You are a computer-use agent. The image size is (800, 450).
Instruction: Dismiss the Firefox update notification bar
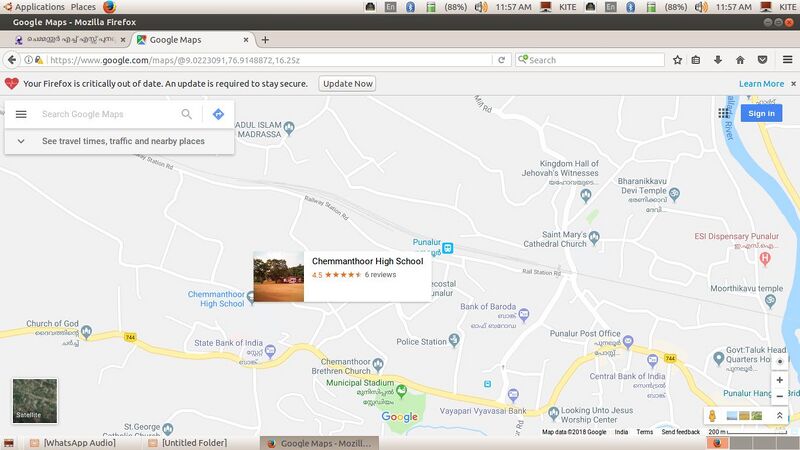[793, 84]
